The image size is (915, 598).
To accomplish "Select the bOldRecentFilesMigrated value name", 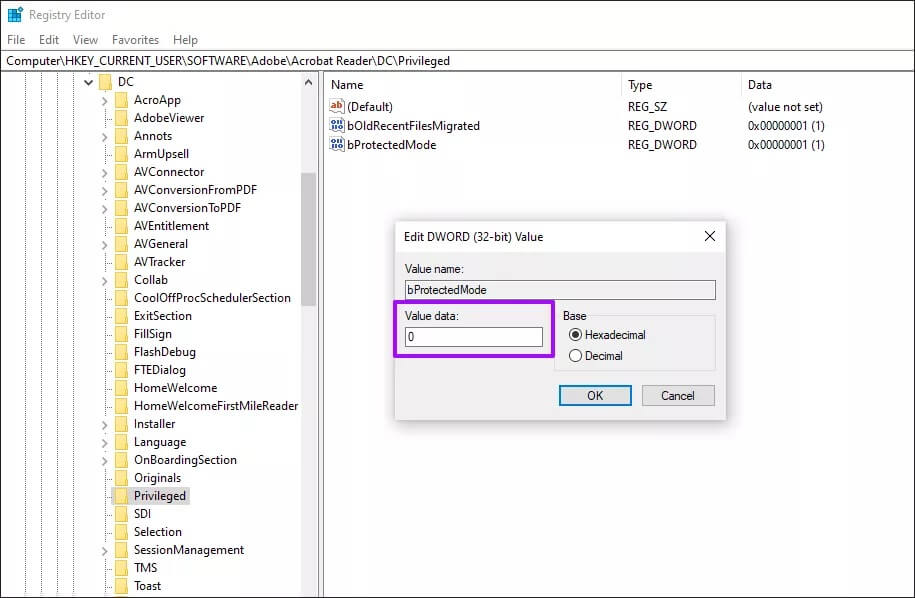I will (x=413, y=125).
